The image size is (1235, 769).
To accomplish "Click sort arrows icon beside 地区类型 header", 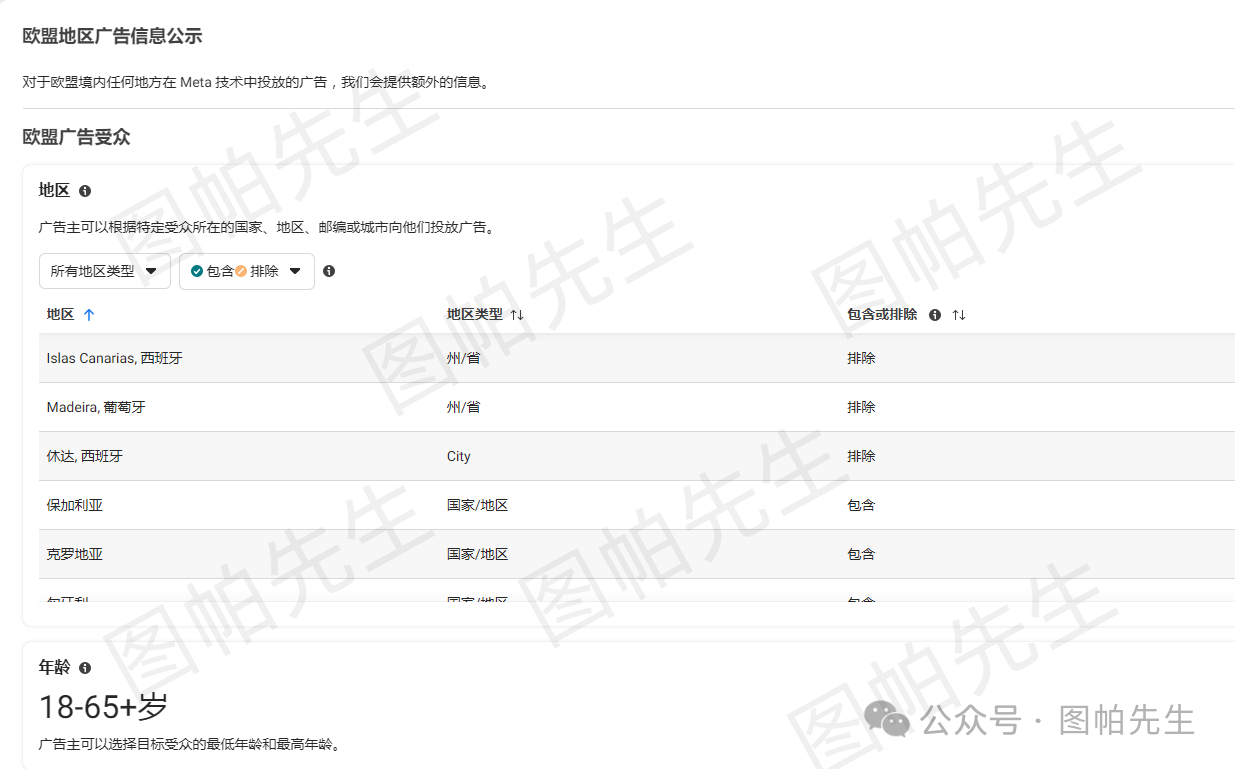I will (517, 315).
